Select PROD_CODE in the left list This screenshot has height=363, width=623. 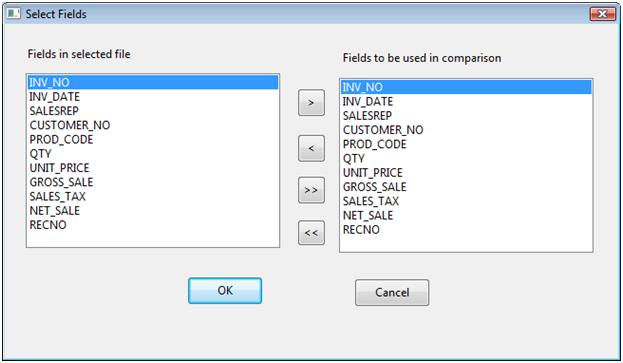pyautogui.click(x=153, y=139)
